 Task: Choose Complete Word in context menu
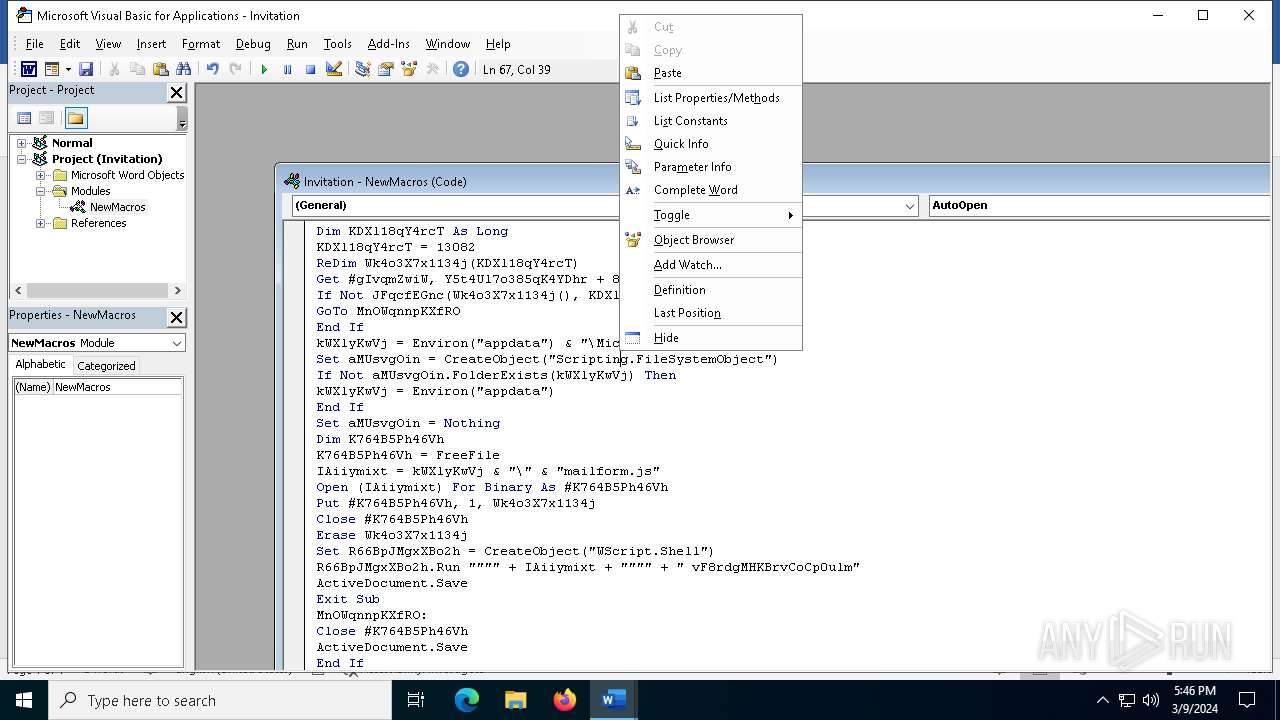[711, 190]
